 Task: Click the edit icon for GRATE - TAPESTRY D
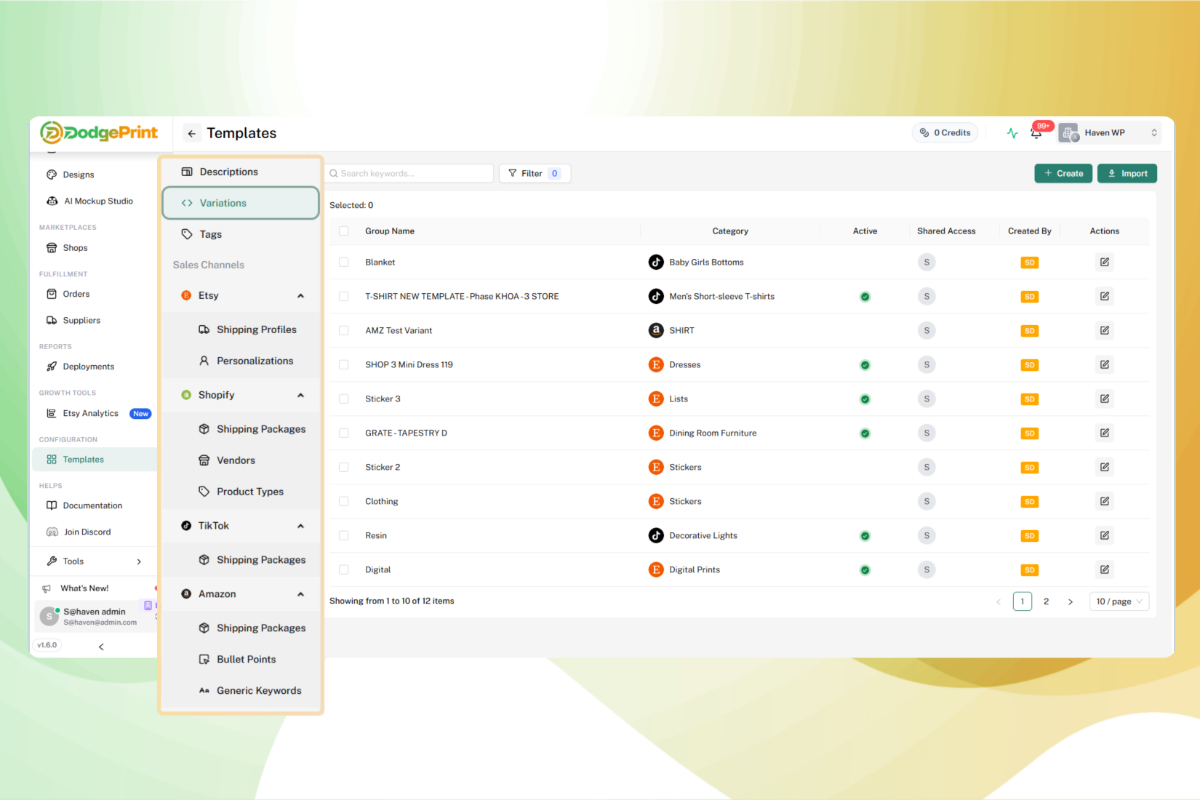click(1104, 433)
